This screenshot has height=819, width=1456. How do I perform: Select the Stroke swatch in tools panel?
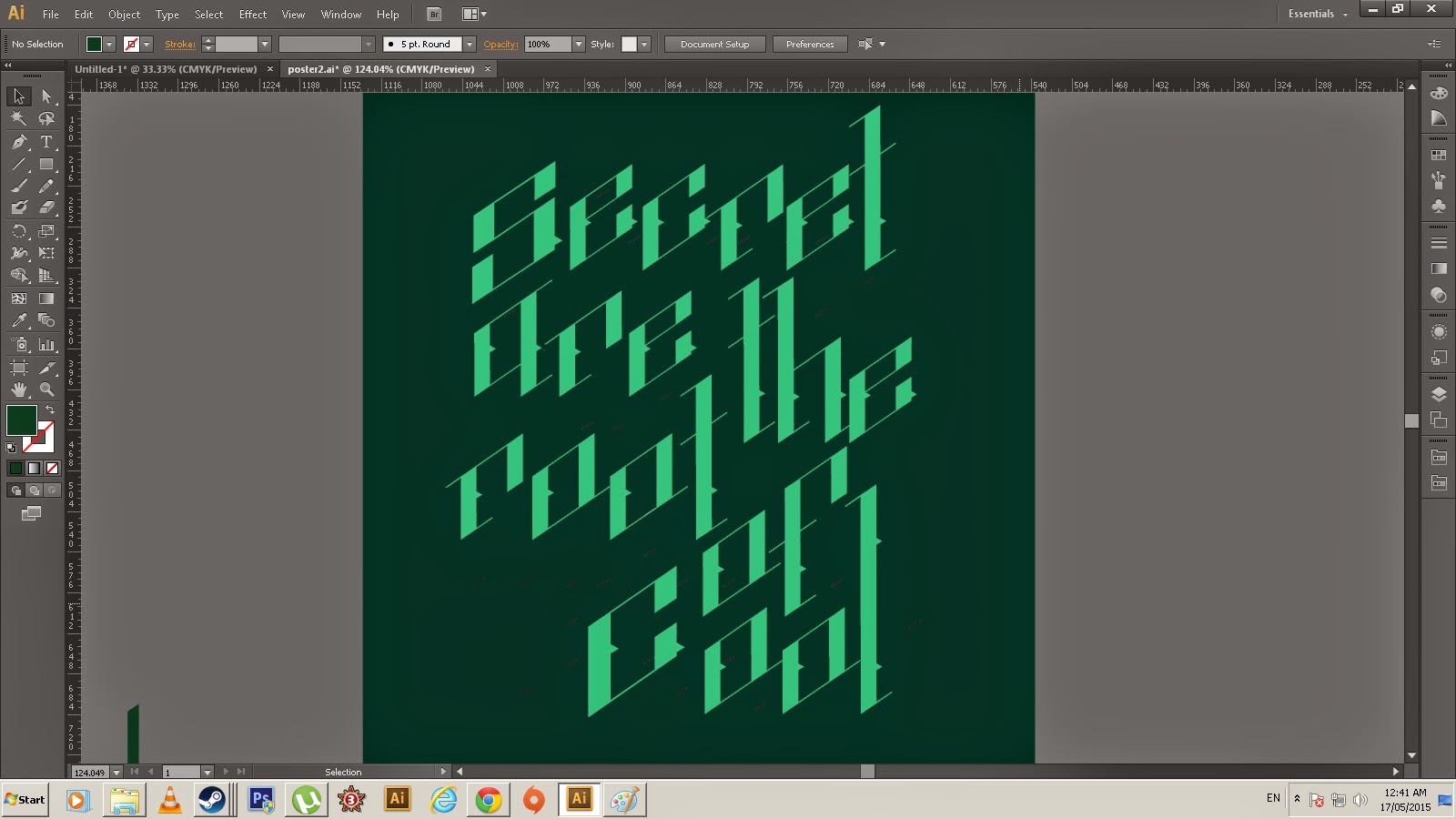[x=42, y=441]
